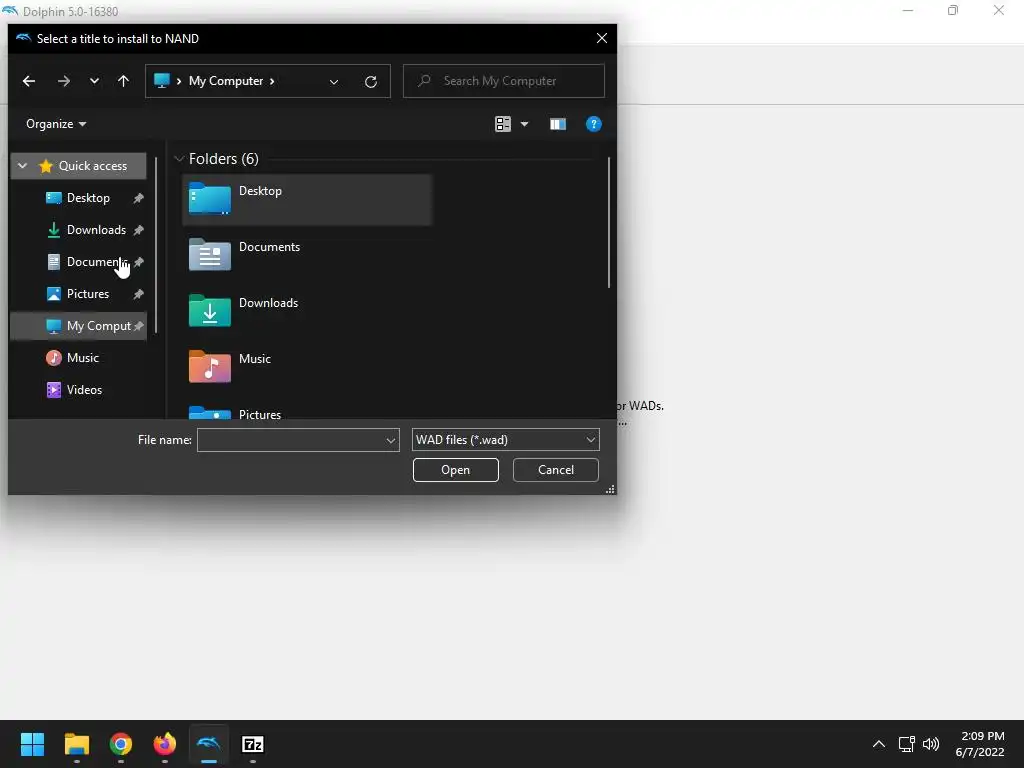Open the Organize menu
This screenshot has width=1024, height=768.
[x=56, y=124]
